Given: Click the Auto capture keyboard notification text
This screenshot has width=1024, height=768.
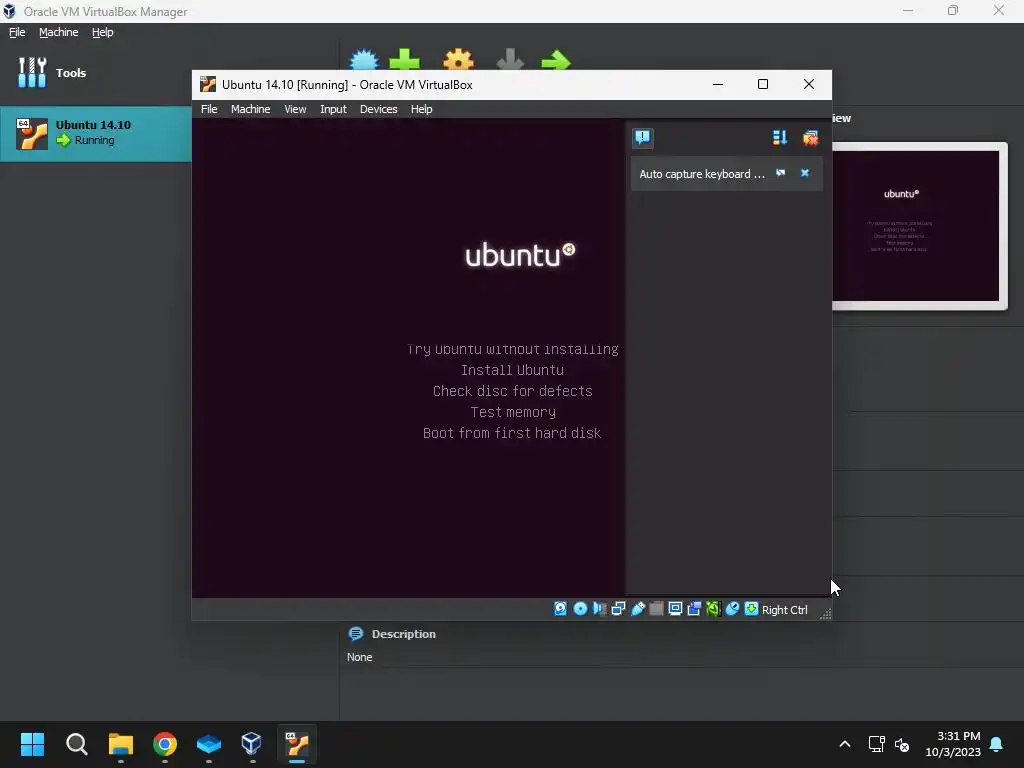Looking at the screenshot, I should click(x=701, y=174).
